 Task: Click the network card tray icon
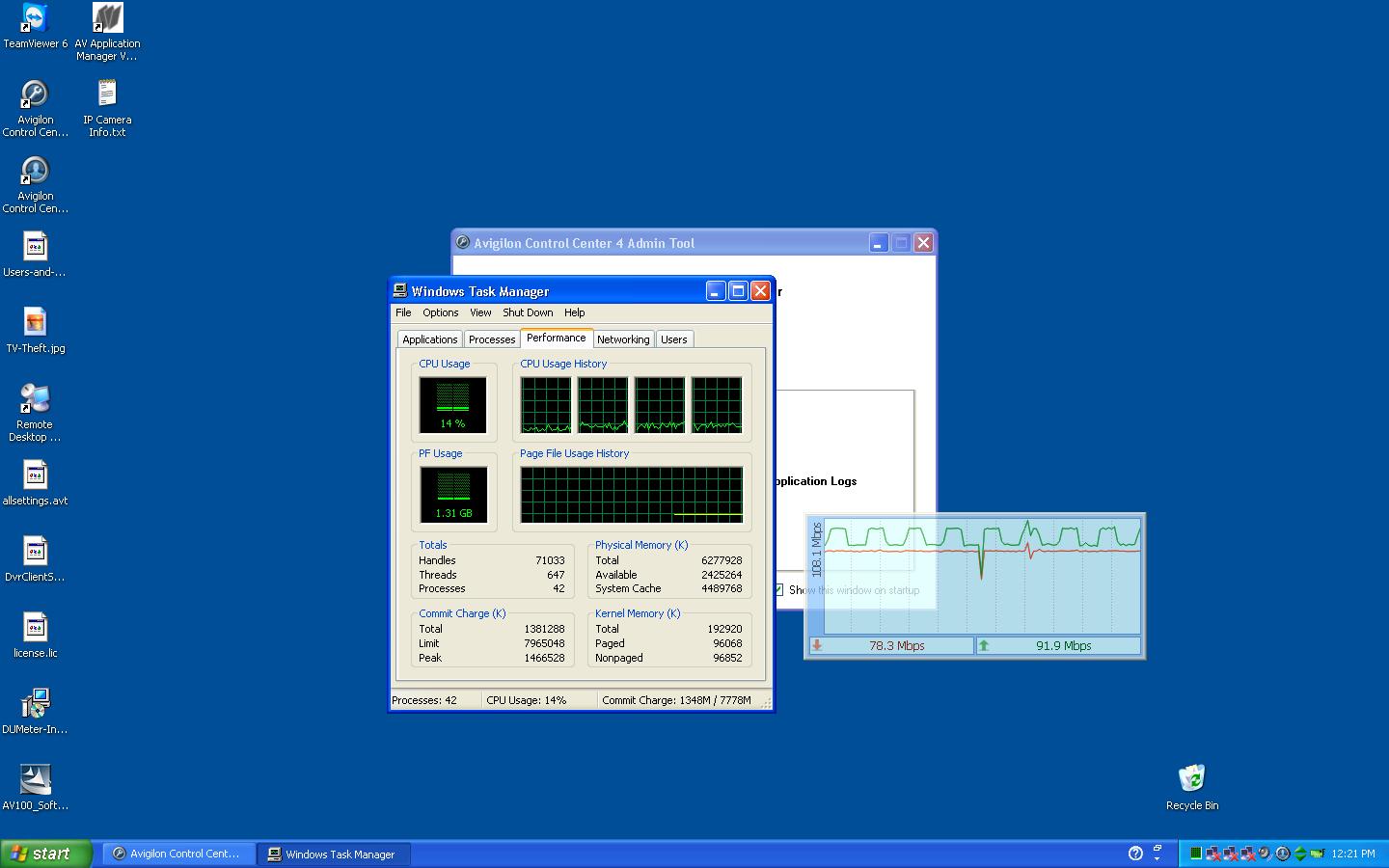1318,854
